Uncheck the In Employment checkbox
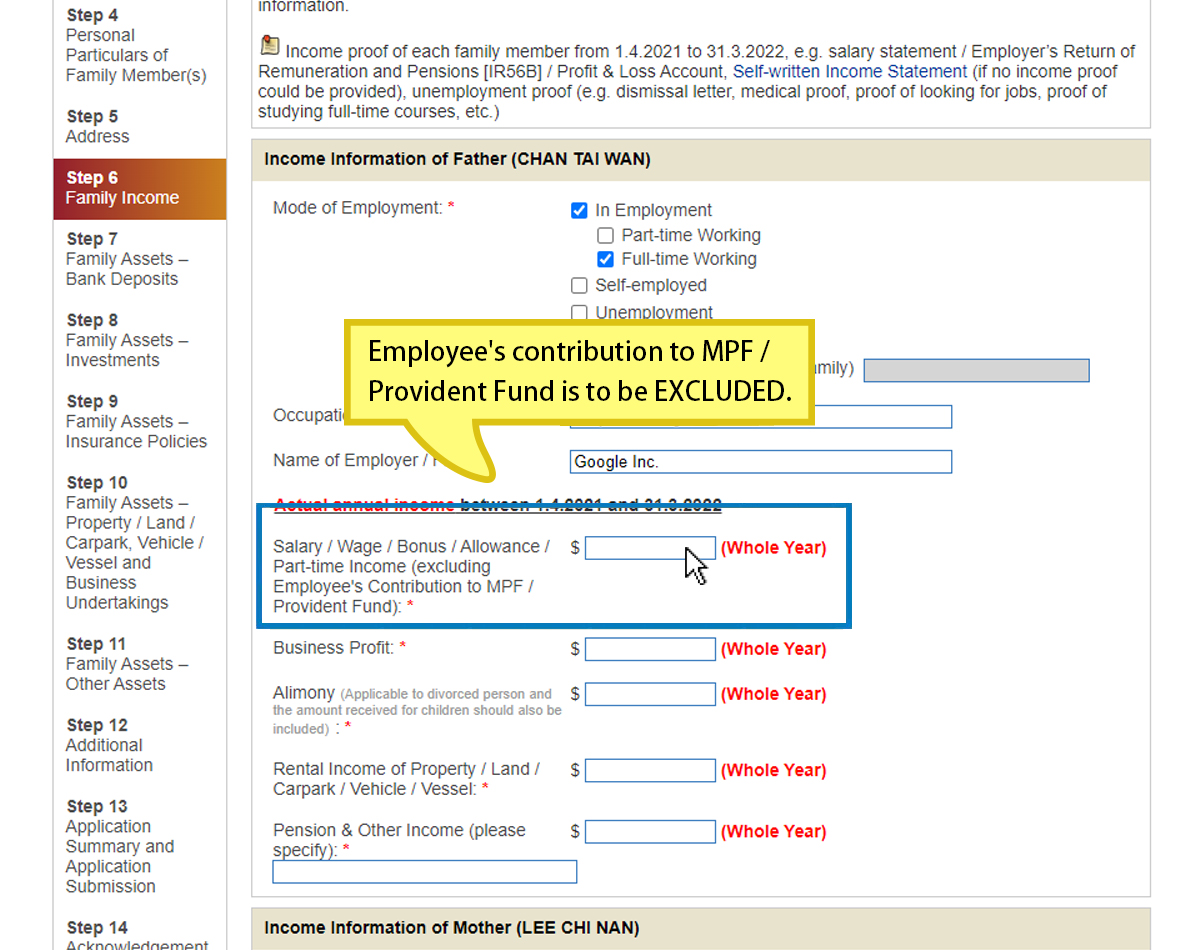The image size is (1200, 950). (x=579, y=210)
